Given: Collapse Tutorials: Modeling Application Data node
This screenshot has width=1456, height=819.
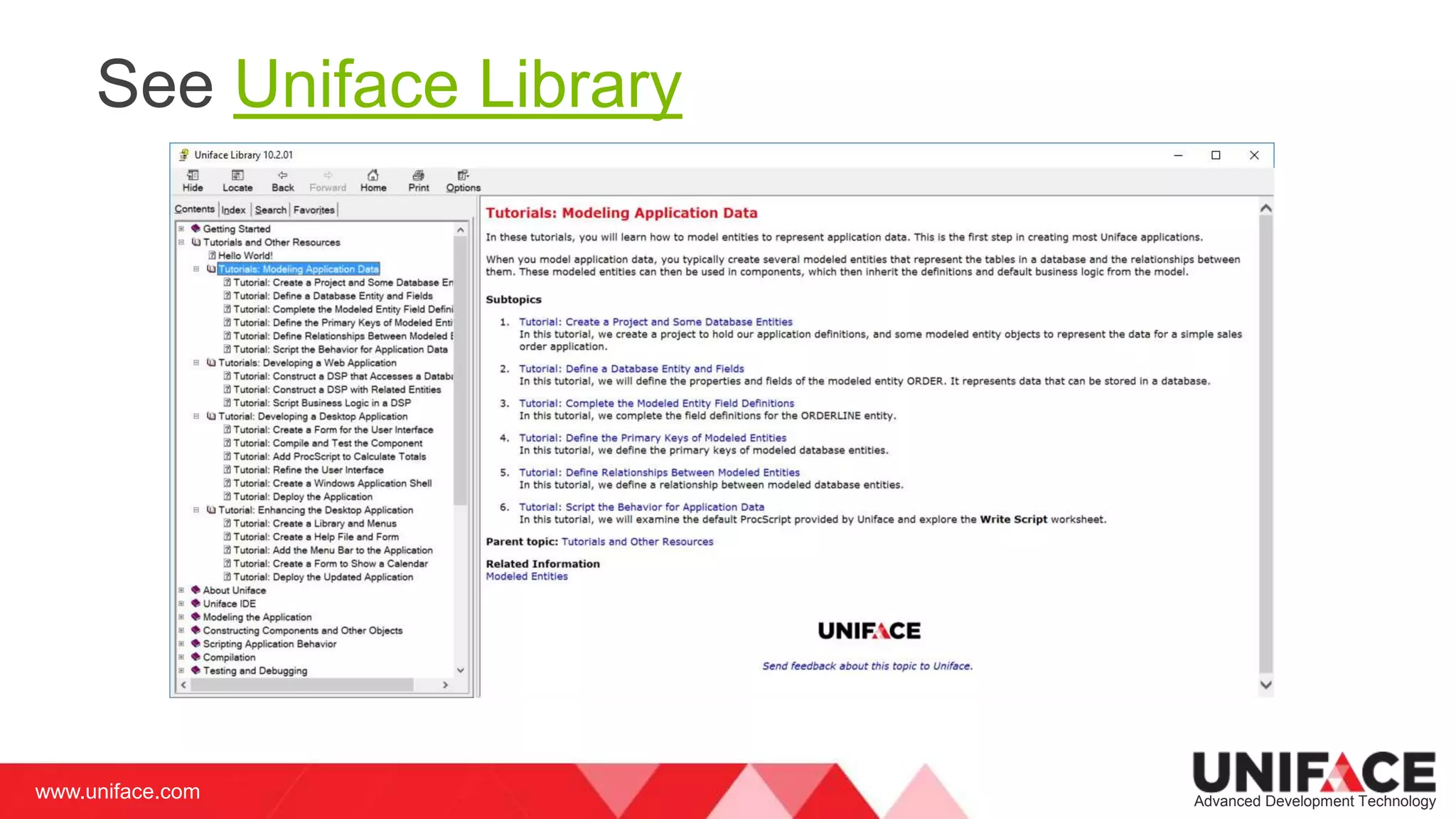Looking at the screenshot, I should coord(196,269).
